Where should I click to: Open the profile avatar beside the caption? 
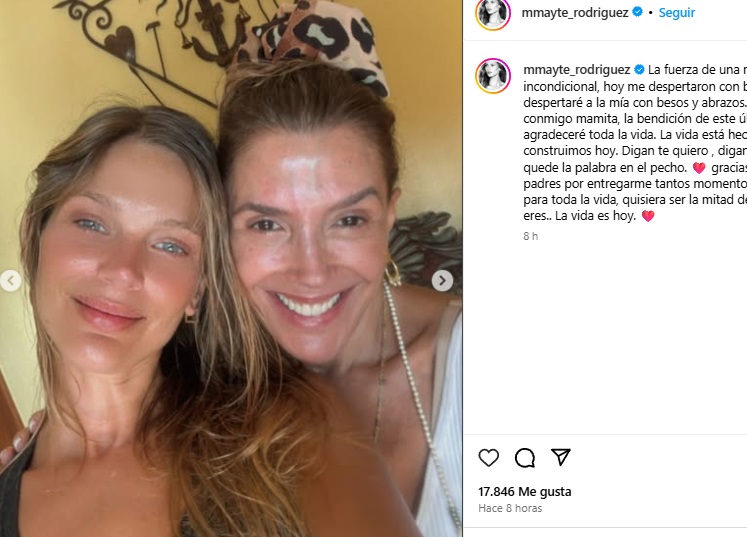coord(493,76)
